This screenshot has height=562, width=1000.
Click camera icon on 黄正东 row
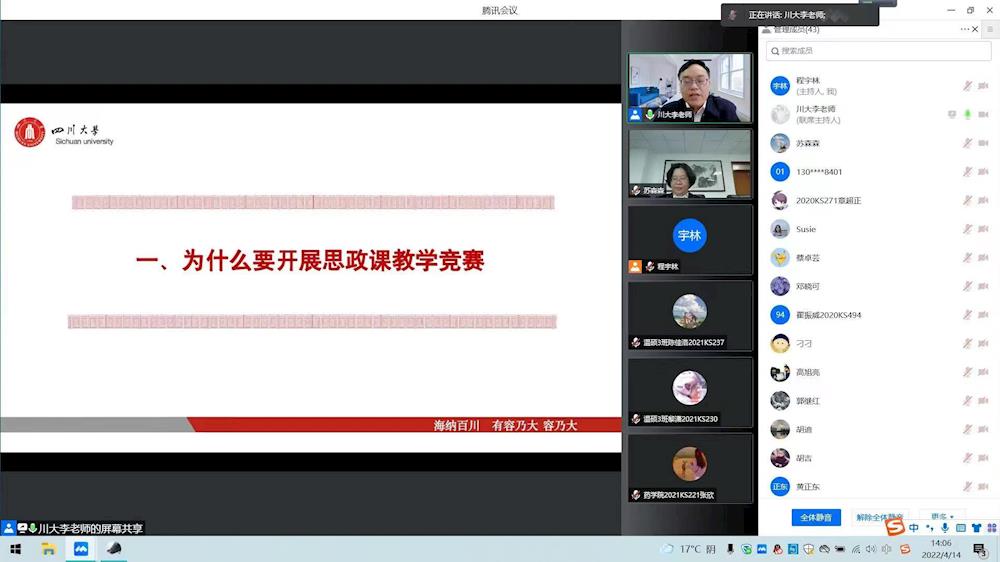click(x=983, y=486)
